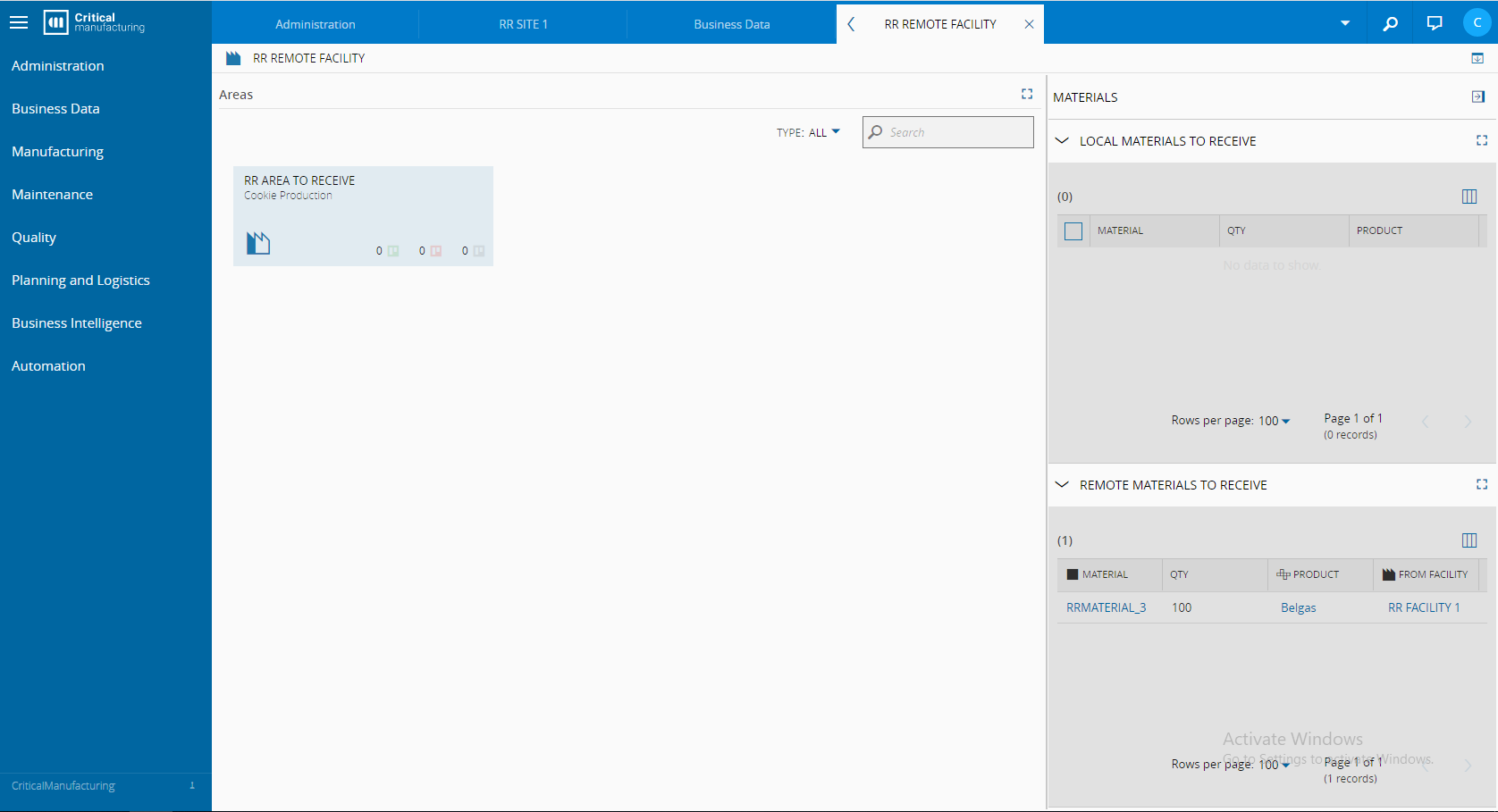Close the RR REMOTE FACILITY tab
1498x812 pixels.
[1029, 24]
